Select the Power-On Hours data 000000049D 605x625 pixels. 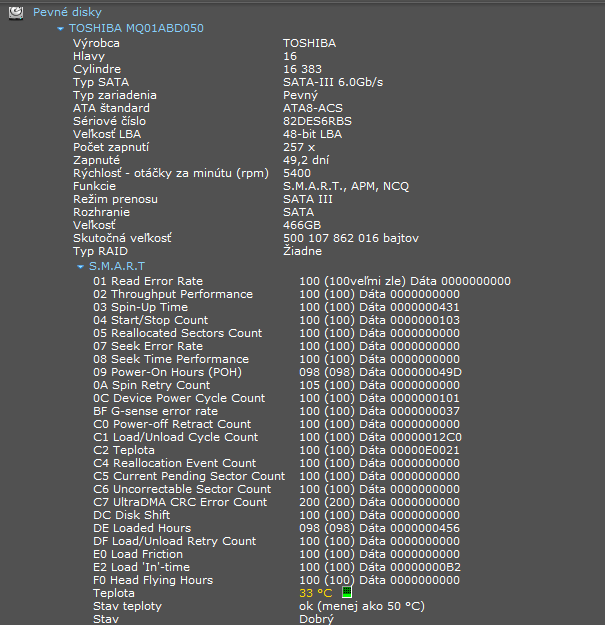point(426,372)
